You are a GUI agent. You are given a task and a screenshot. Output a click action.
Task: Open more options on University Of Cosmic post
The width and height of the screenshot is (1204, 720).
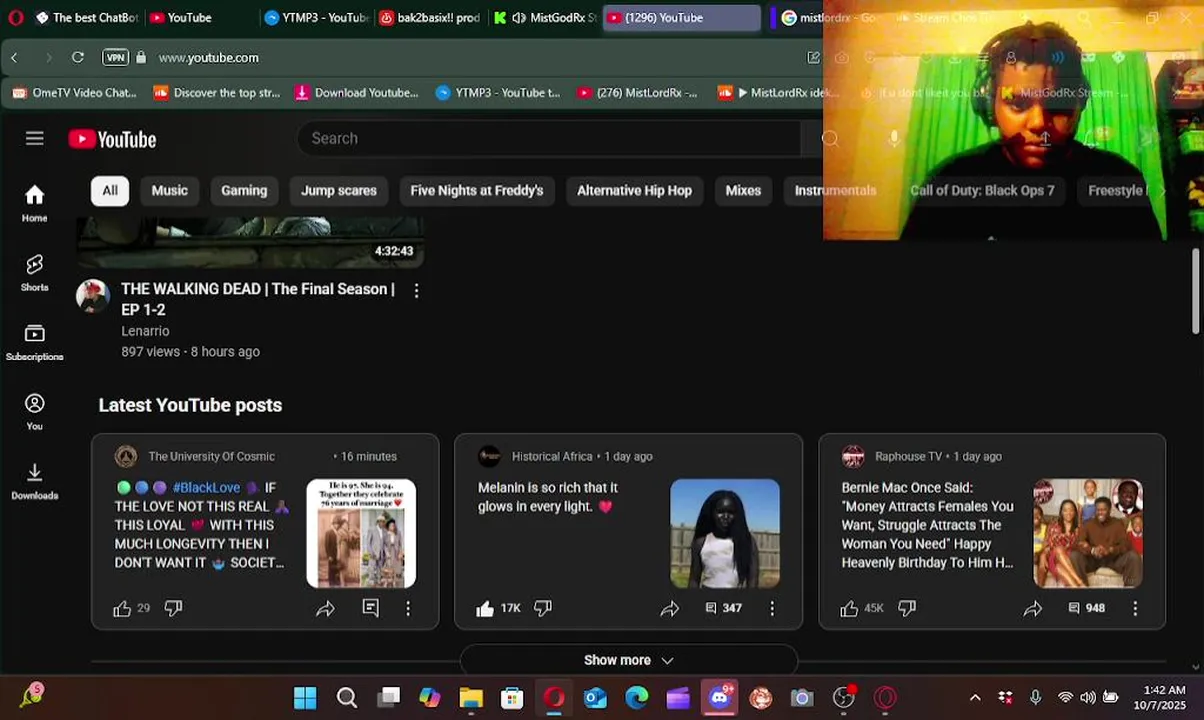click(x=408, y=608)
